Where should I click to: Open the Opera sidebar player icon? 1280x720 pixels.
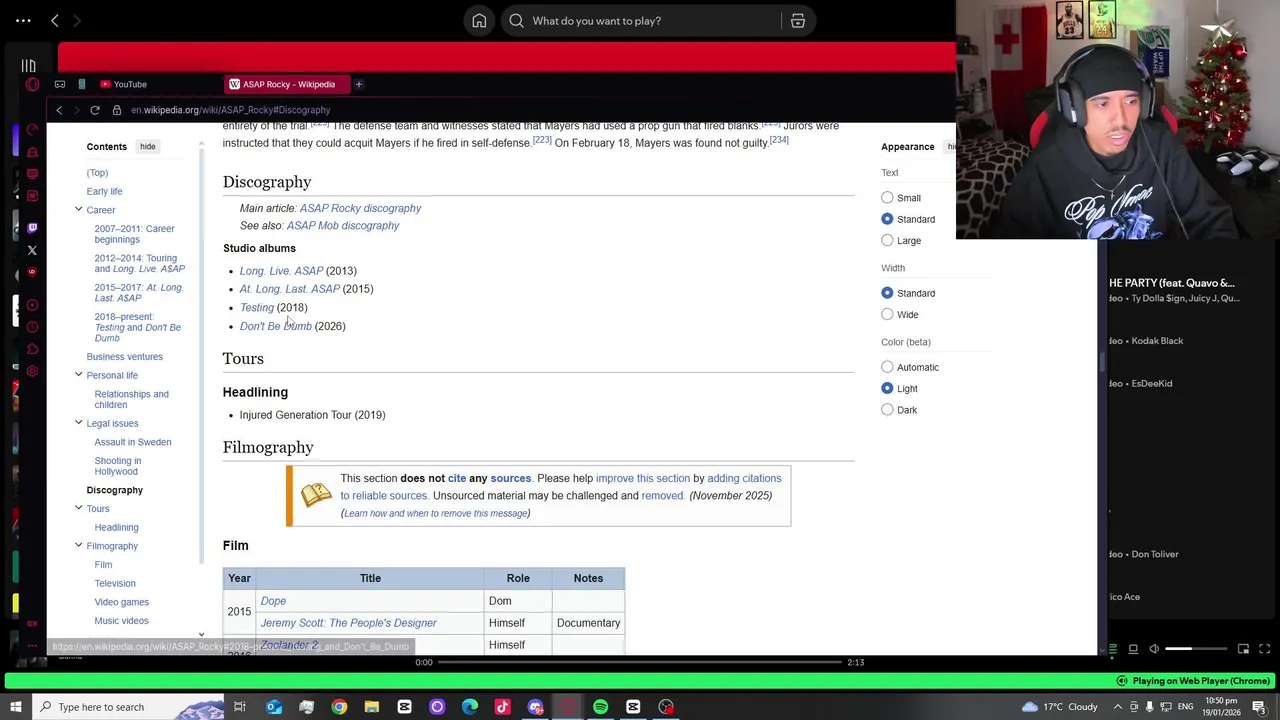33,305
